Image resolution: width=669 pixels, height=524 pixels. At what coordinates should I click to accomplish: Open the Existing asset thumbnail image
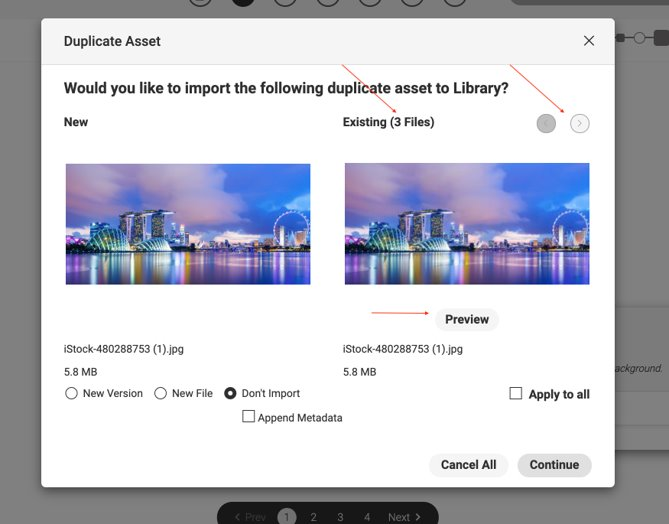(467, 224)
